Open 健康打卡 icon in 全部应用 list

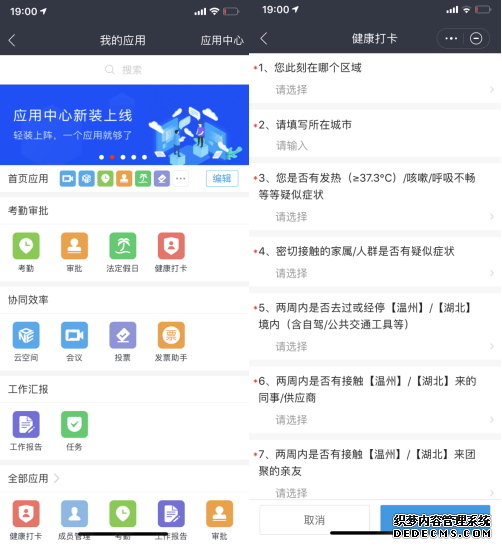pyautogui.click(x=26, y=513)
